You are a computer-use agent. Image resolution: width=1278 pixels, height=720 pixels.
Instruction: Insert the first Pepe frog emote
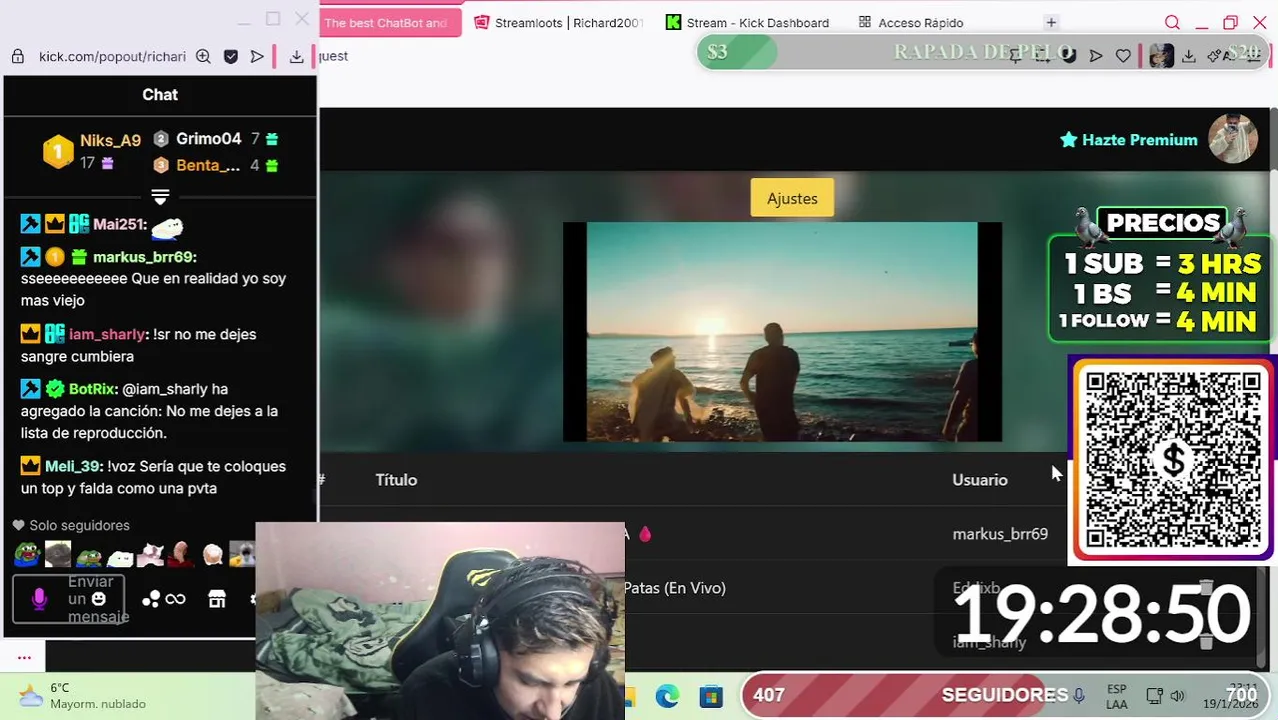(27, 554)
